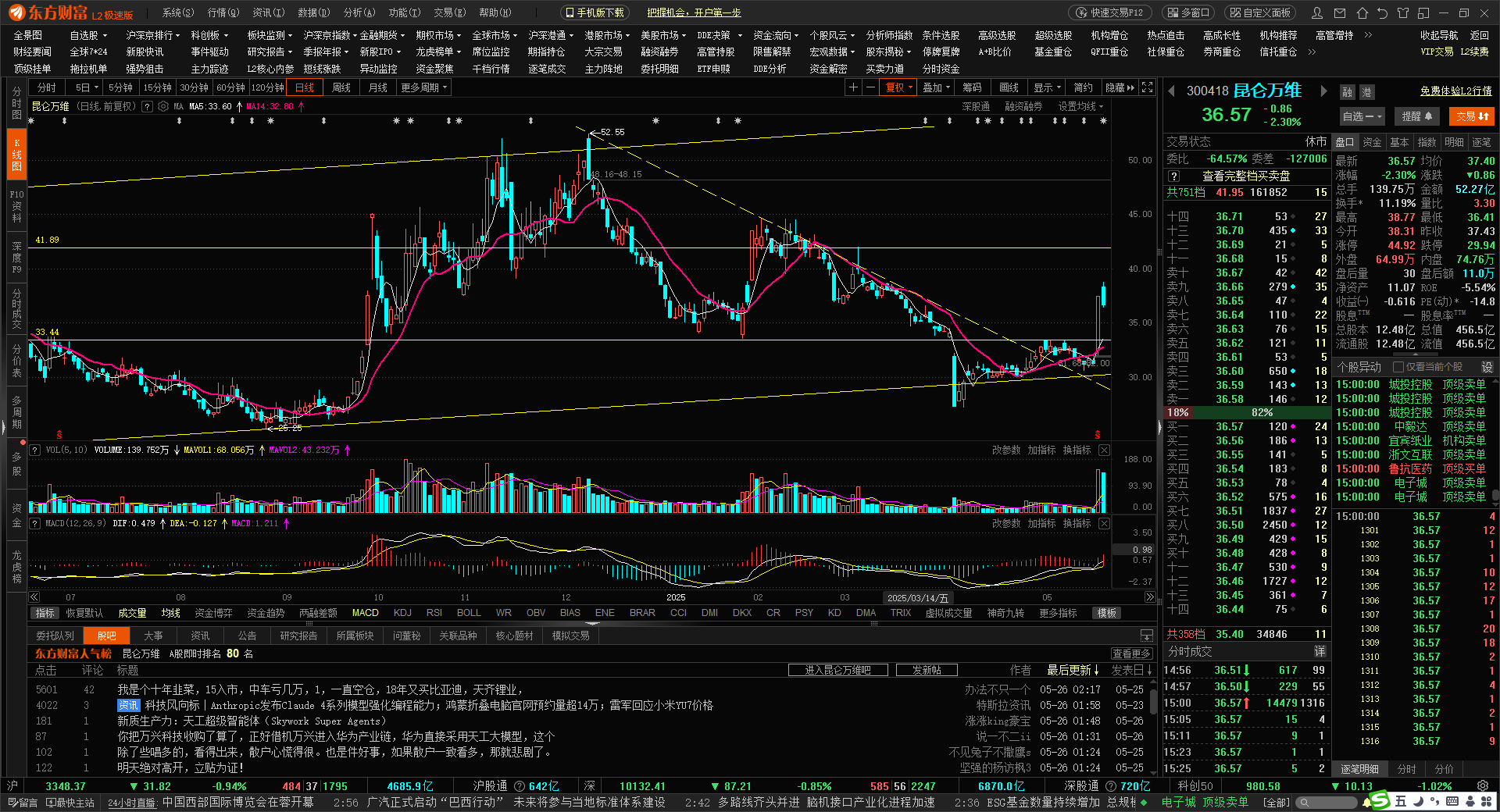1500x812 pixels.
Task: Click the mini-window mode icon in title bar
Action: tap(1423, 12)
